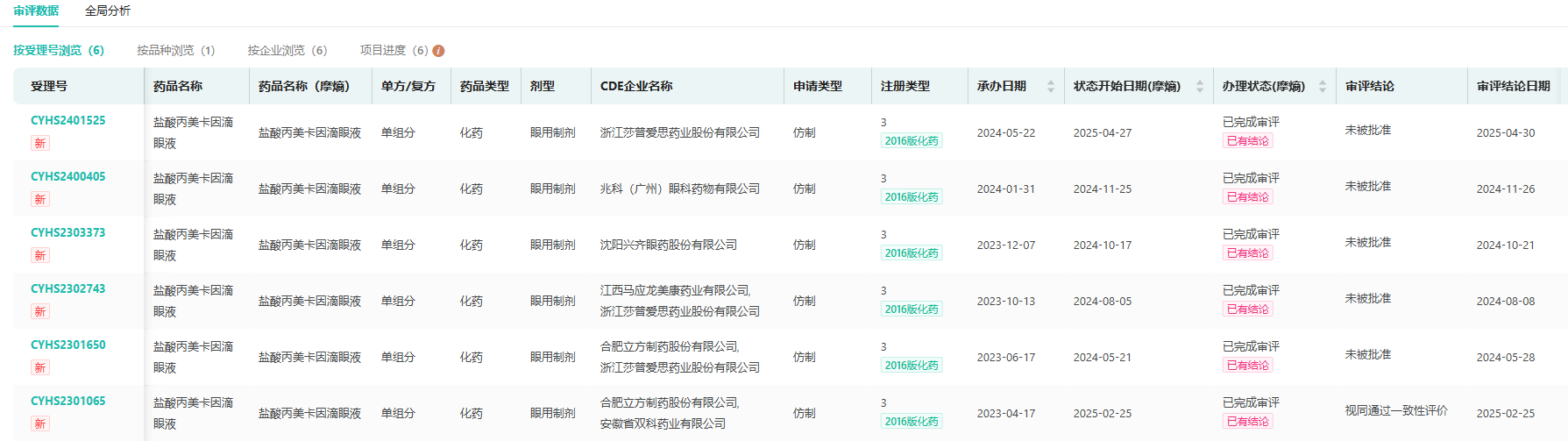Open acceptance number CYHS2302743

[x=68, y=289]
